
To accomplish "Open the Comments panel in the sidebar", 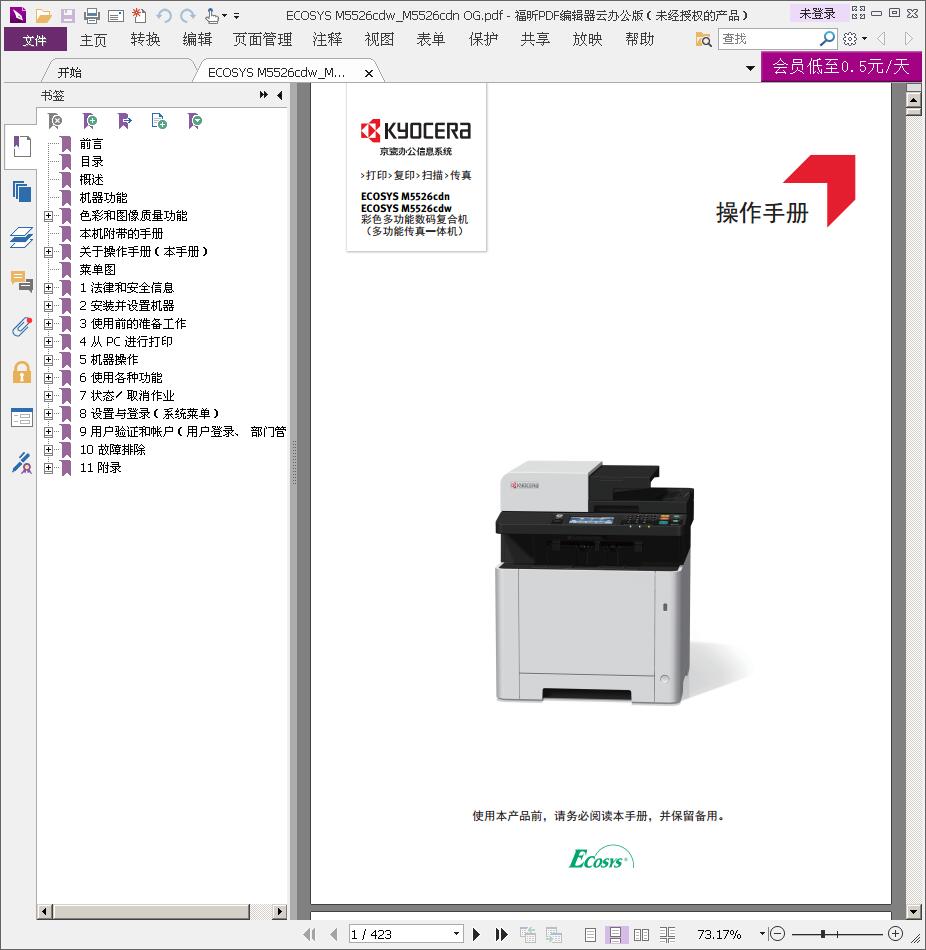I will [x=21, y=282].
